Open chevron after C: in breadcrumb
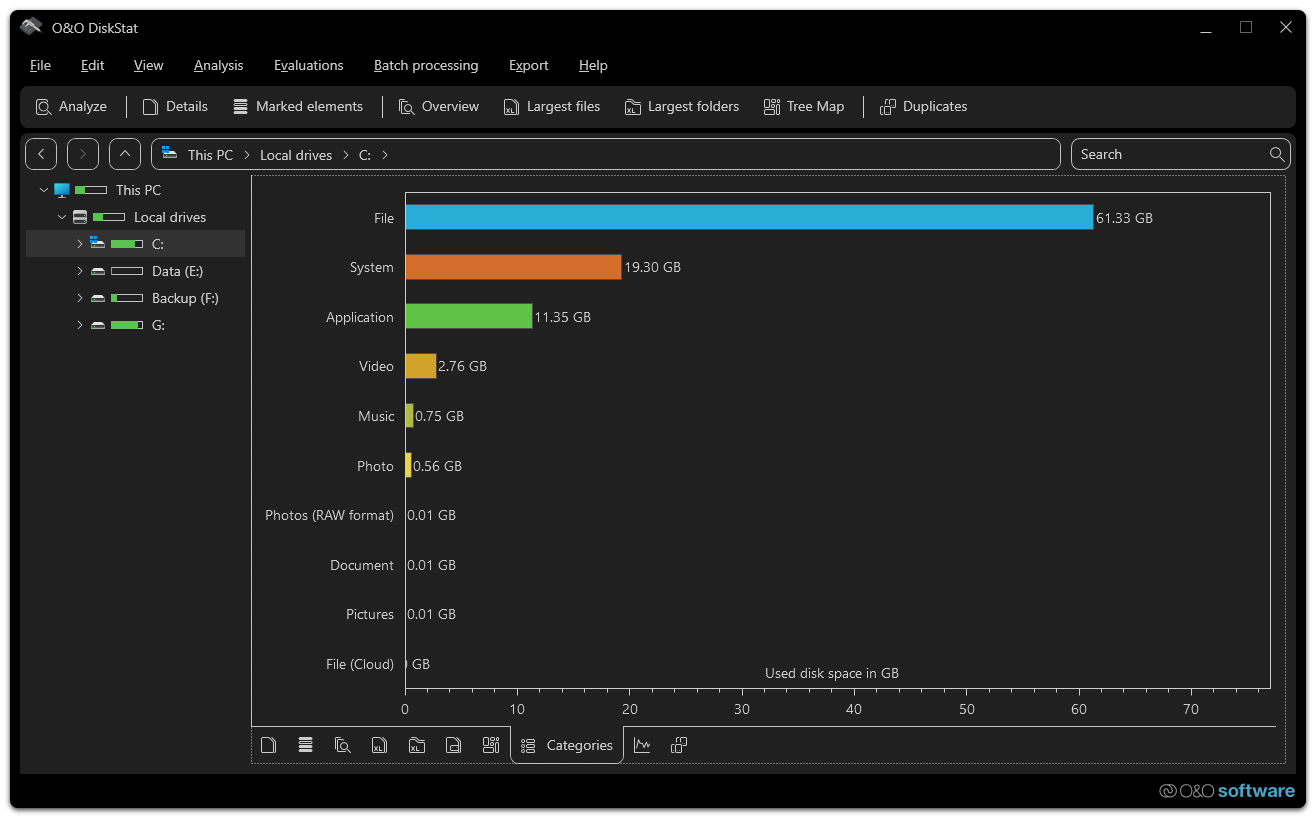Viewport: 1316px width, 818px height. click(385, 155)
